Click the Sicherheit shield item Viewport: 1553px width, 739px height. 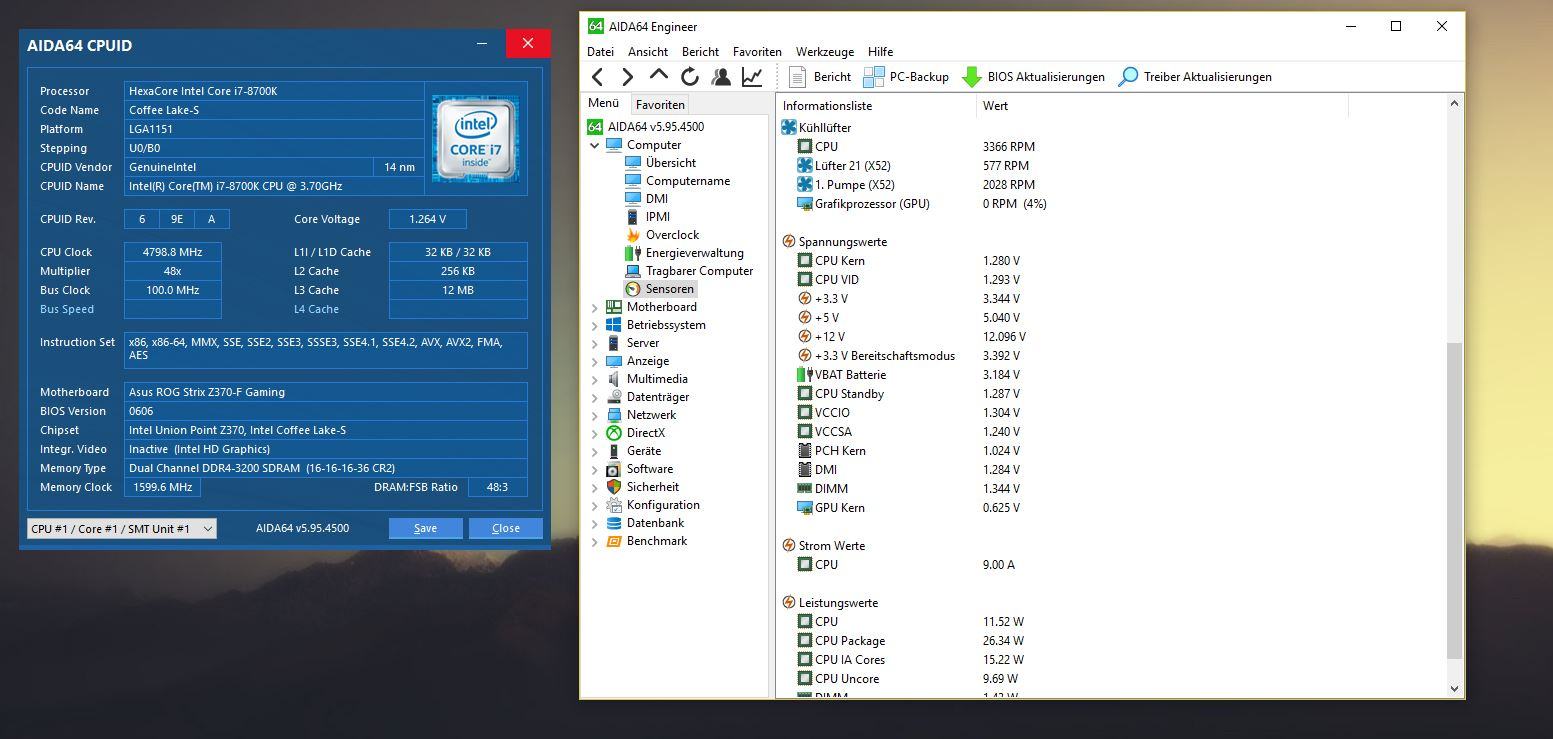coord(642,487)
